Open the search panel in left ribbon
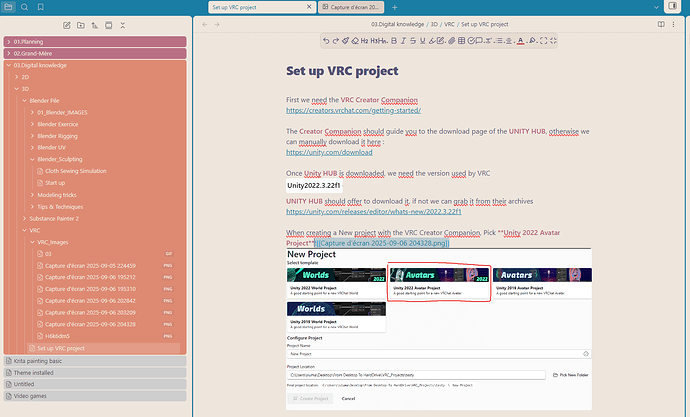 (x=24, y=7)
